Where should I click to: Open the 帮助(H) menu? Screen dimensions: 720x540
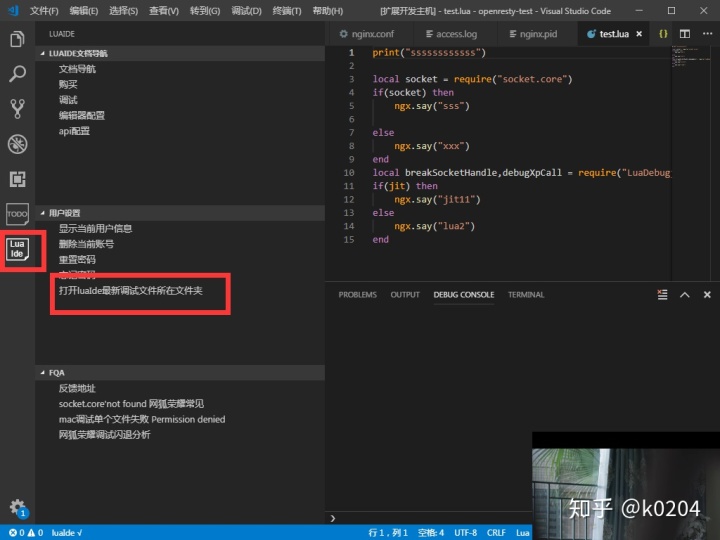tap(327, 11)
